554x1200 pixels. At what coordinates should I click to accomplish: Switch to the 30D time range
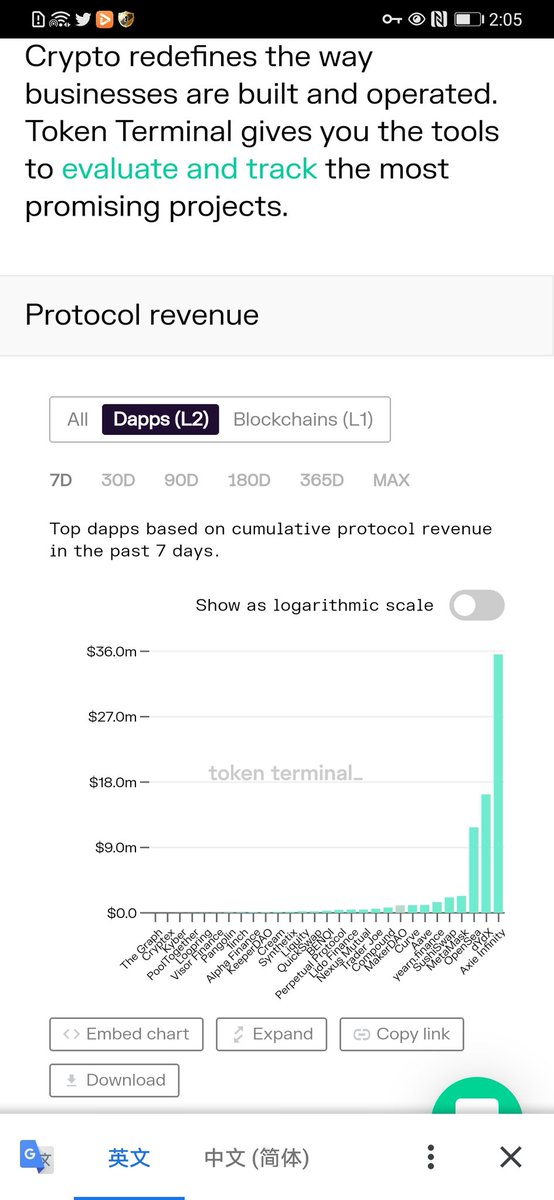tap(118, 480)
